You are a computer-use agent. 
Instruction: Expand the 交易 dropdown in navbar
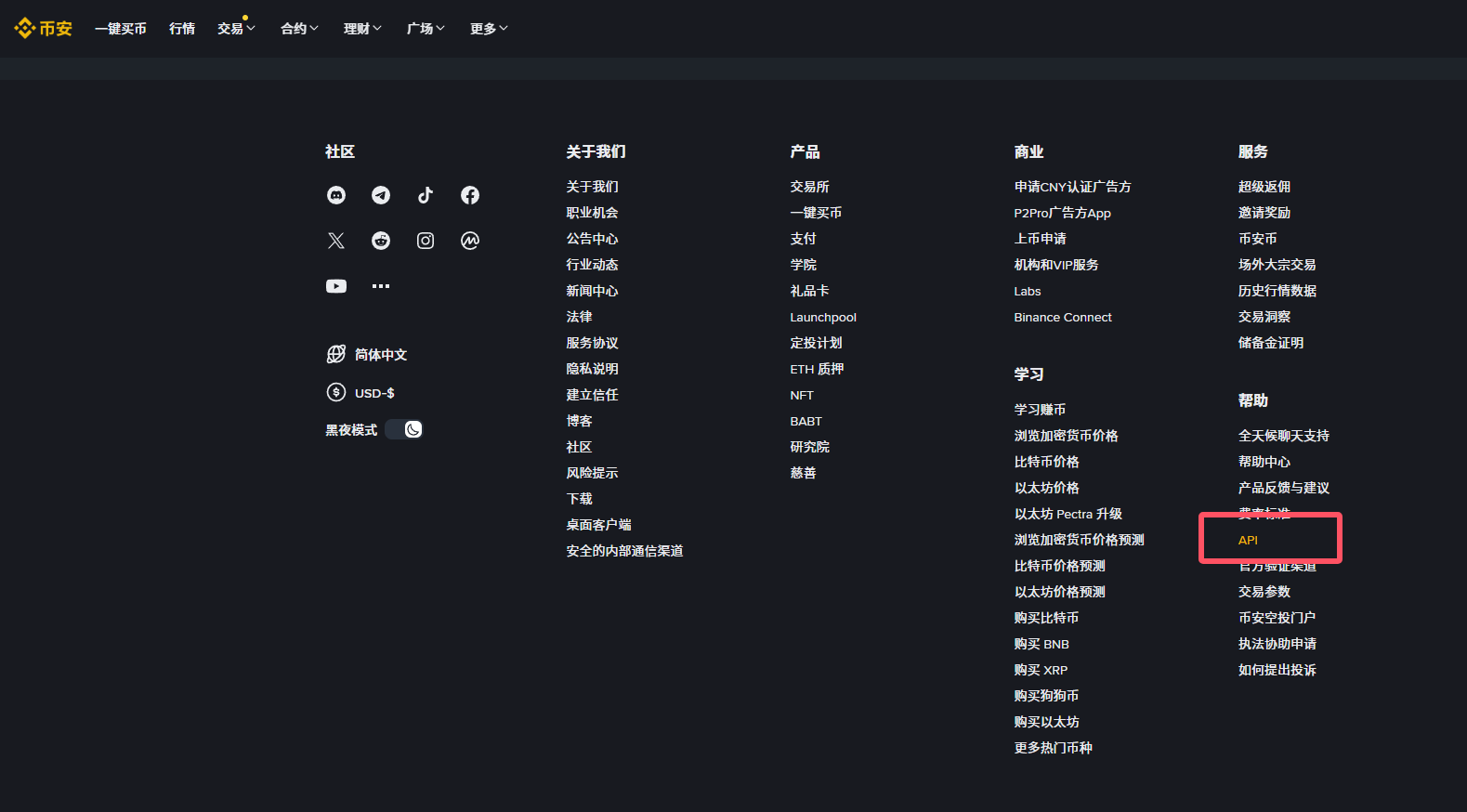tap(236, 29)
